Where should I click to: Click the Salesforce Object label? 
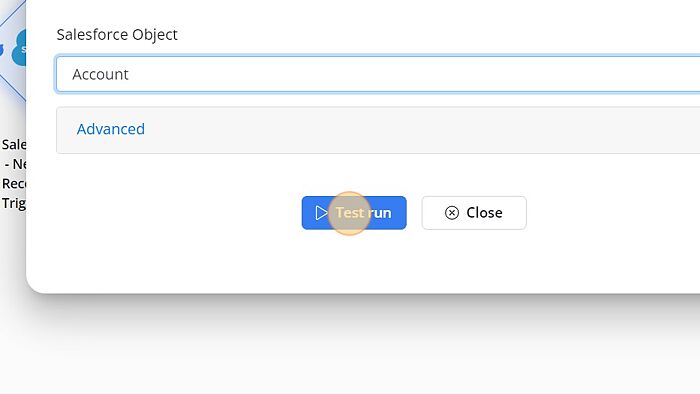point(117,34)
